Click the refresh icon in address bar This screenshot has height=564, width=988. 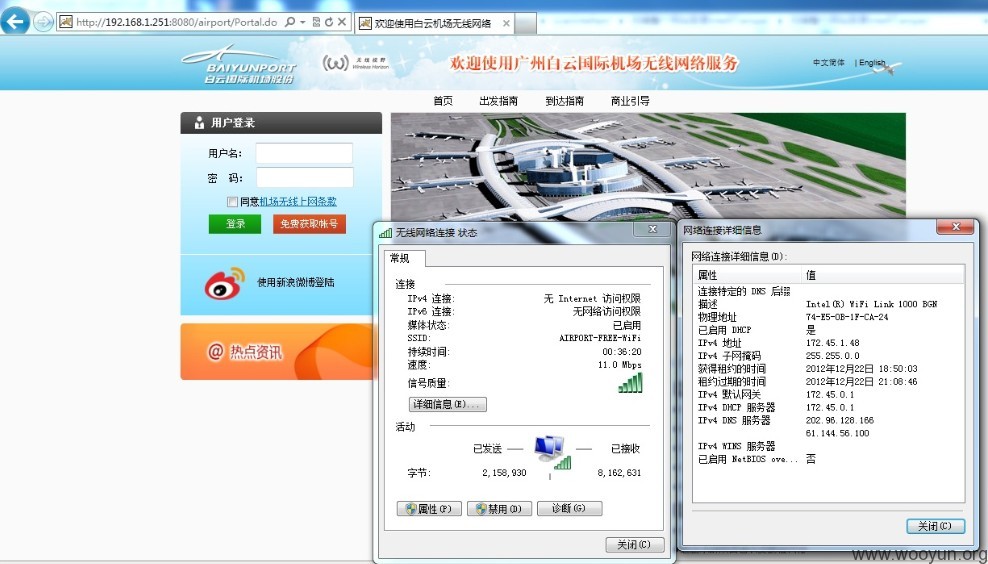tap(329, 22)
